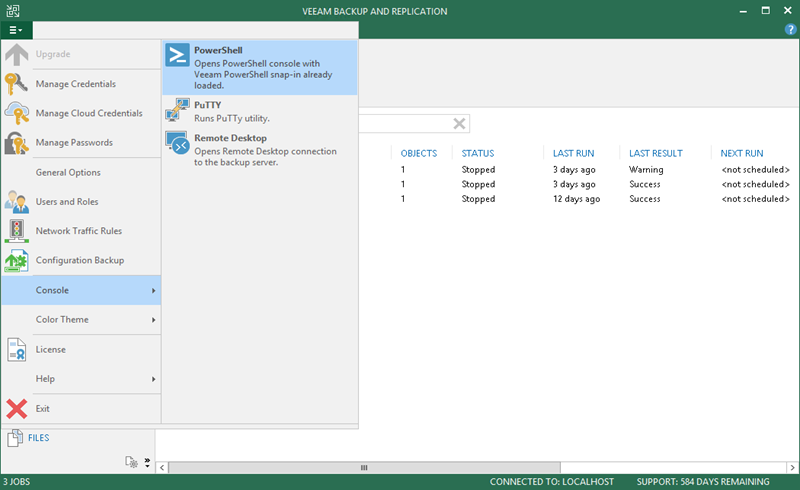Click the scrollbar right arrow

pos(792,468)
